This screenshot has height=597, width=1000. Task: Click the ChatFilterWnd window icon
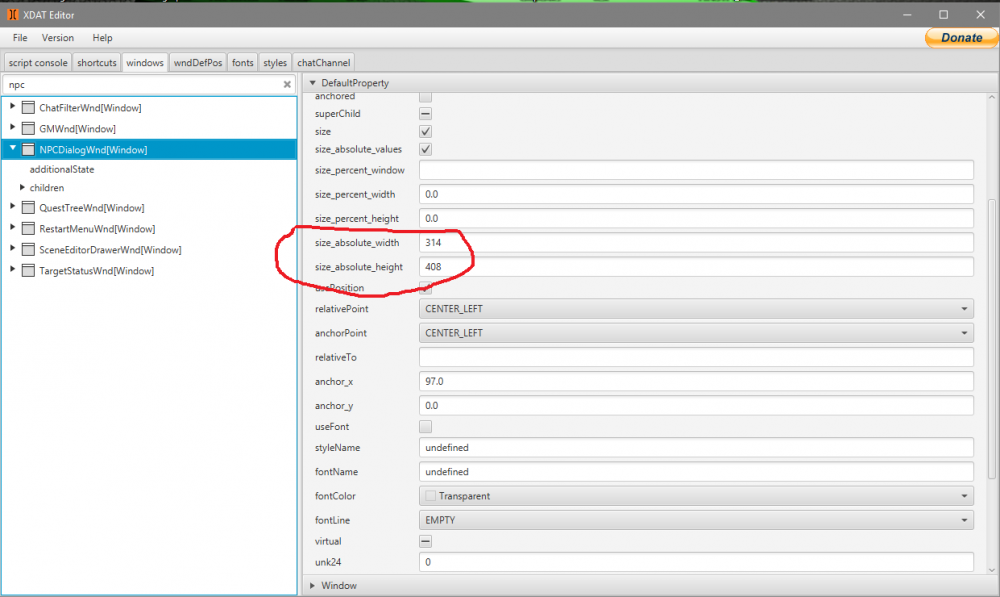[29, 108]
